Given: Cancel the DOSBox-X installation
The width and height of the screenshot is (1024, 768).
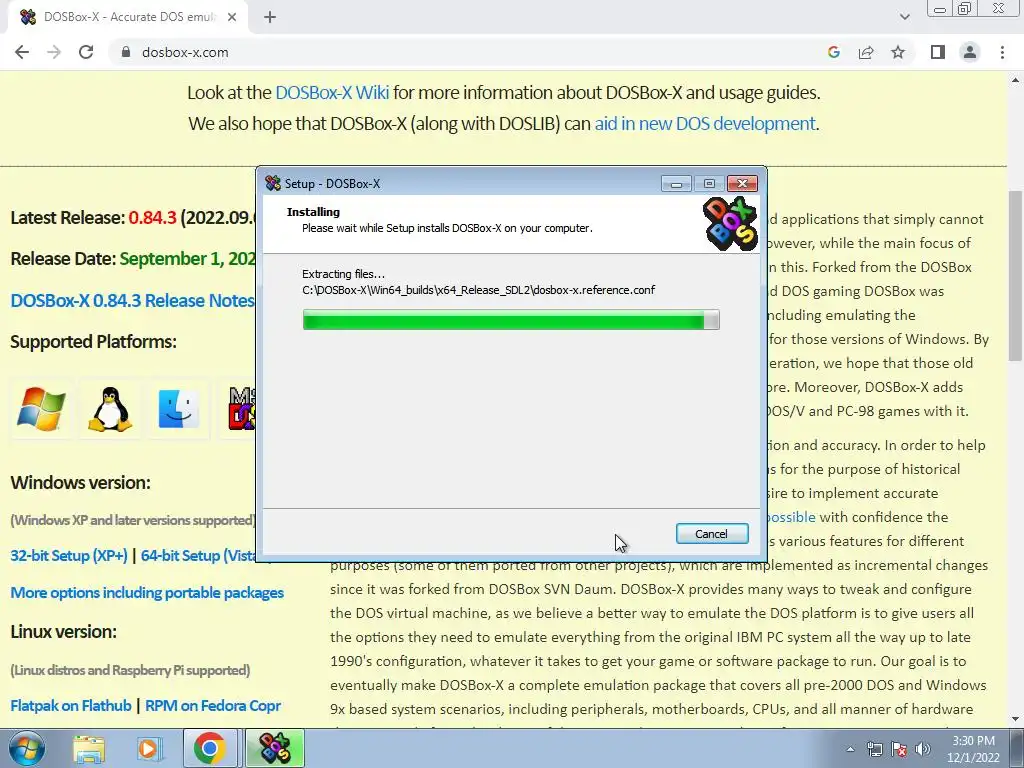Looking at the screenshot, I should (x=712, y=534).
